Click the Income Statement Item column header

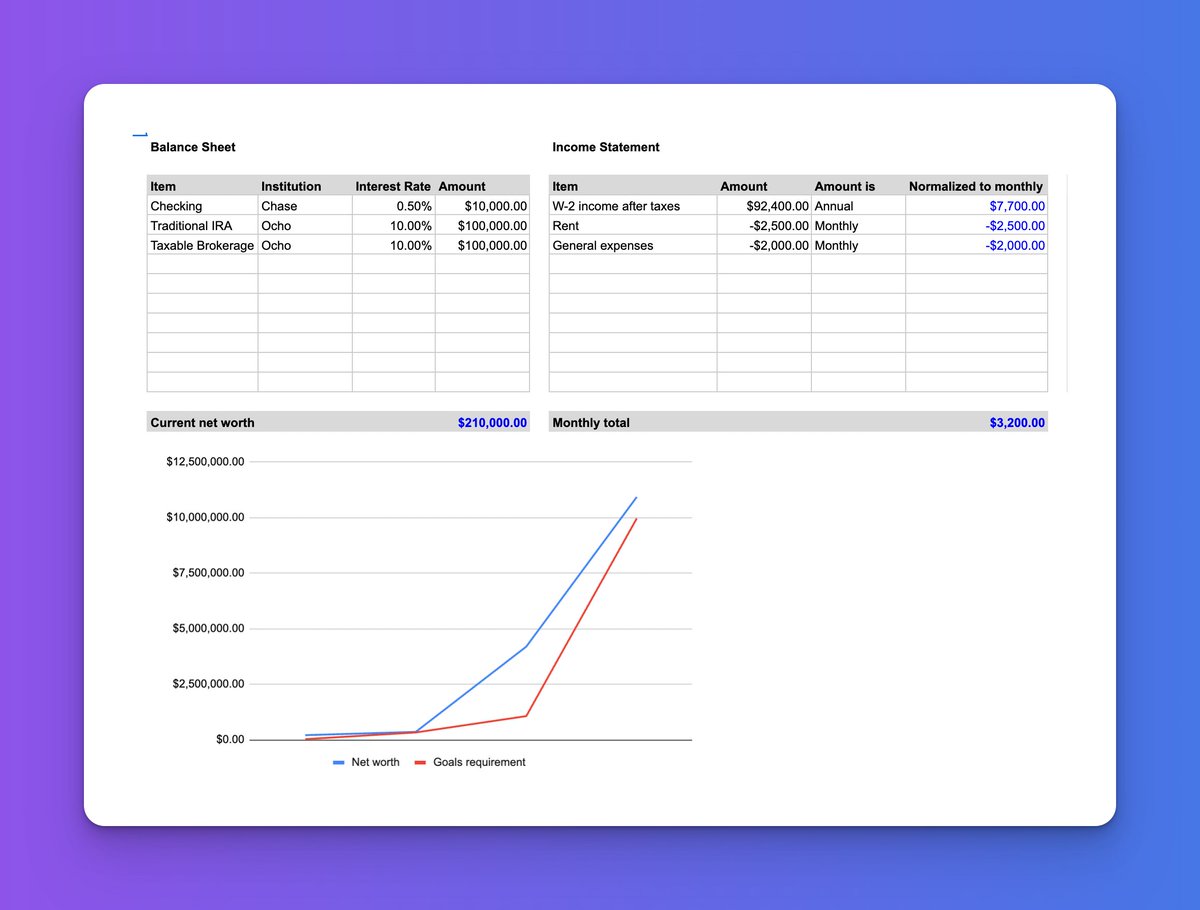coord(633,186)
